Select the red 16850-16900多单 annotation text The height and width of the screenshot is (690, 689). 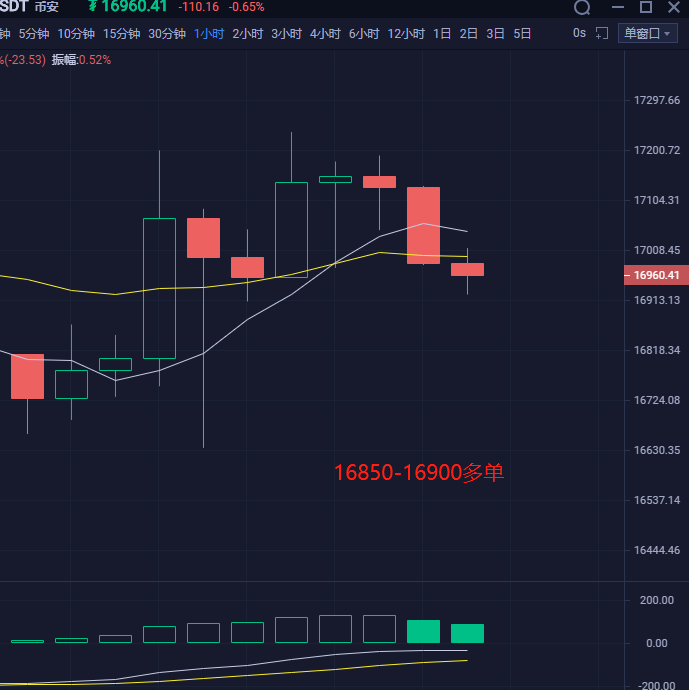[418, 472]
